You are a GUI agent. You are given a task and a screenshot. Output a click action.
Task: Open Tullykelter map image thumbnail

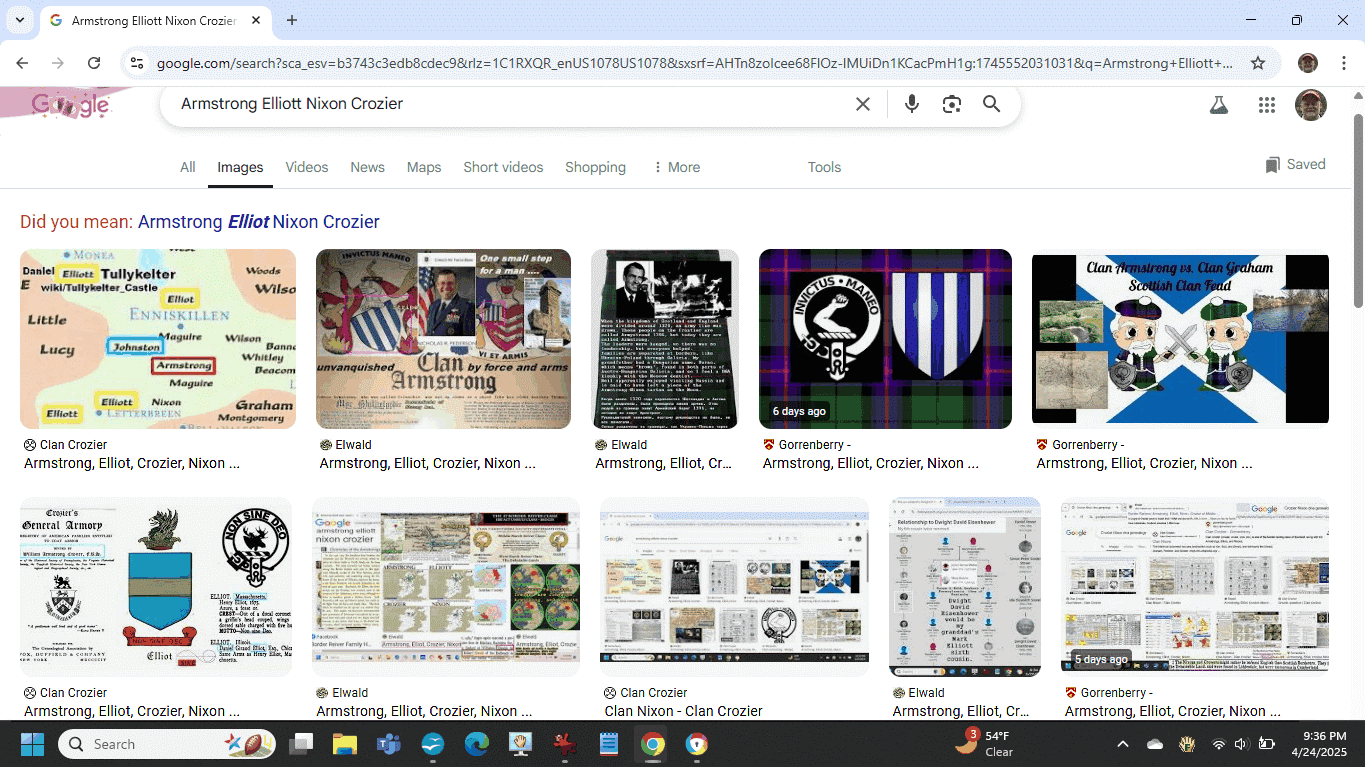pyautogui.click(x=158, y=339)
